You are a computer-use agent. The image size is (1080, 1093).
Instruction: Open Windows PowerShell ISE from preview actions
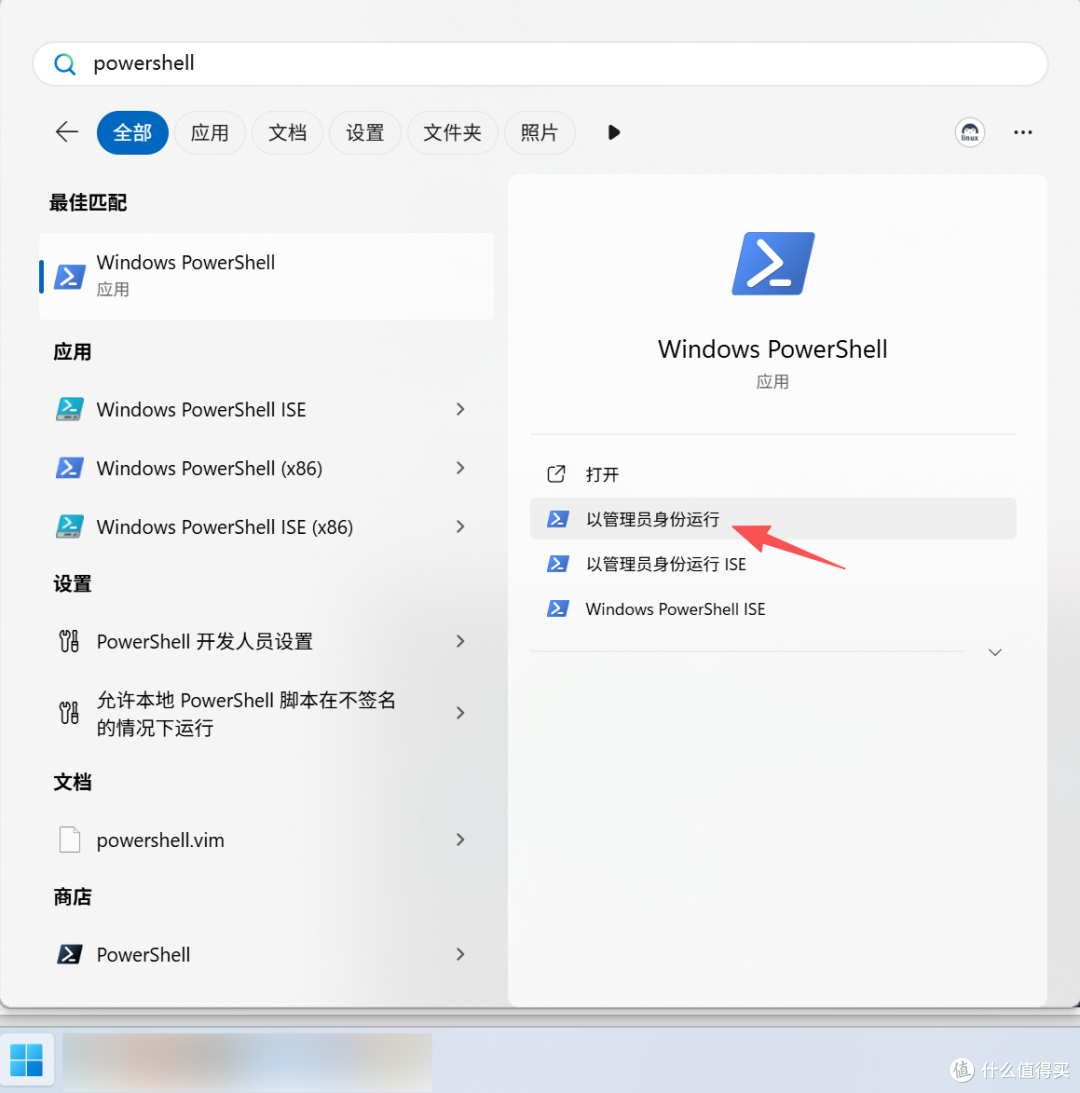(x=773, y=609)
